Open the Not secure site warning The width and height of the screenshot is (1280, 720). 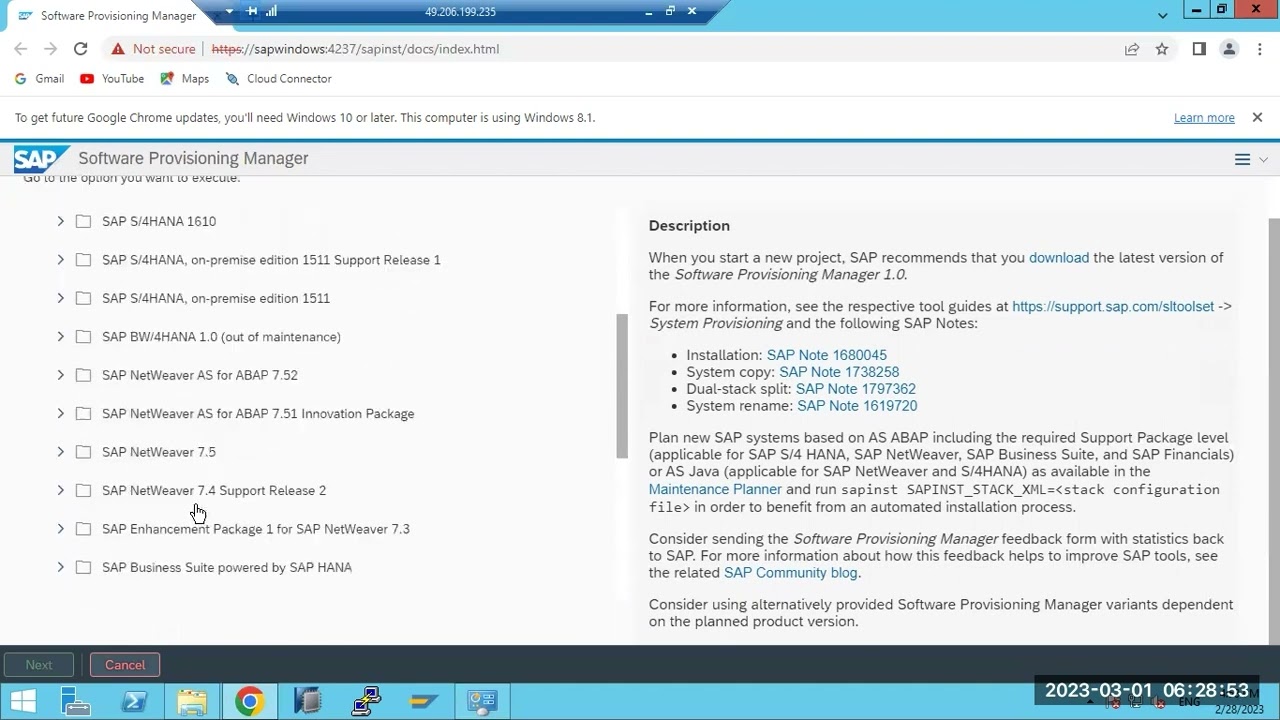153,49
